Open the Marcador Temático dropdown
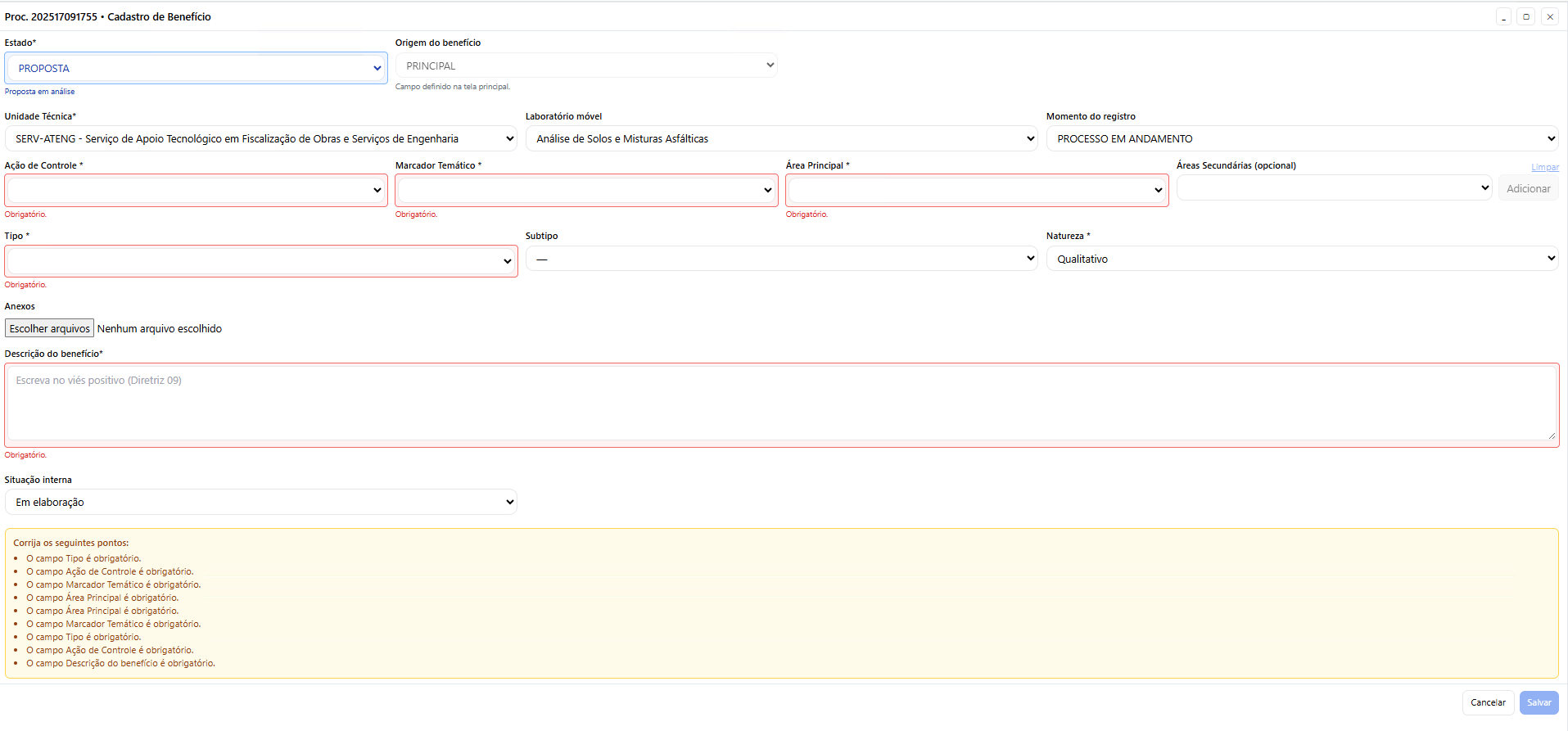Screen dimensions: 1568x731 click(585, 191)
